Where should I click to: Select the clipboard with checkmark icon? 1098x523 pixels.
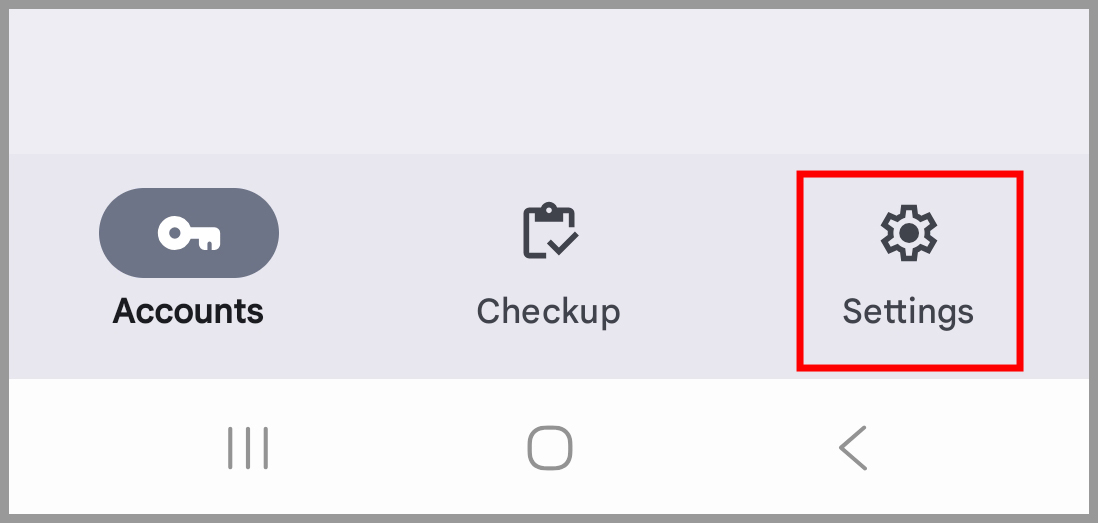pos(550,230)
